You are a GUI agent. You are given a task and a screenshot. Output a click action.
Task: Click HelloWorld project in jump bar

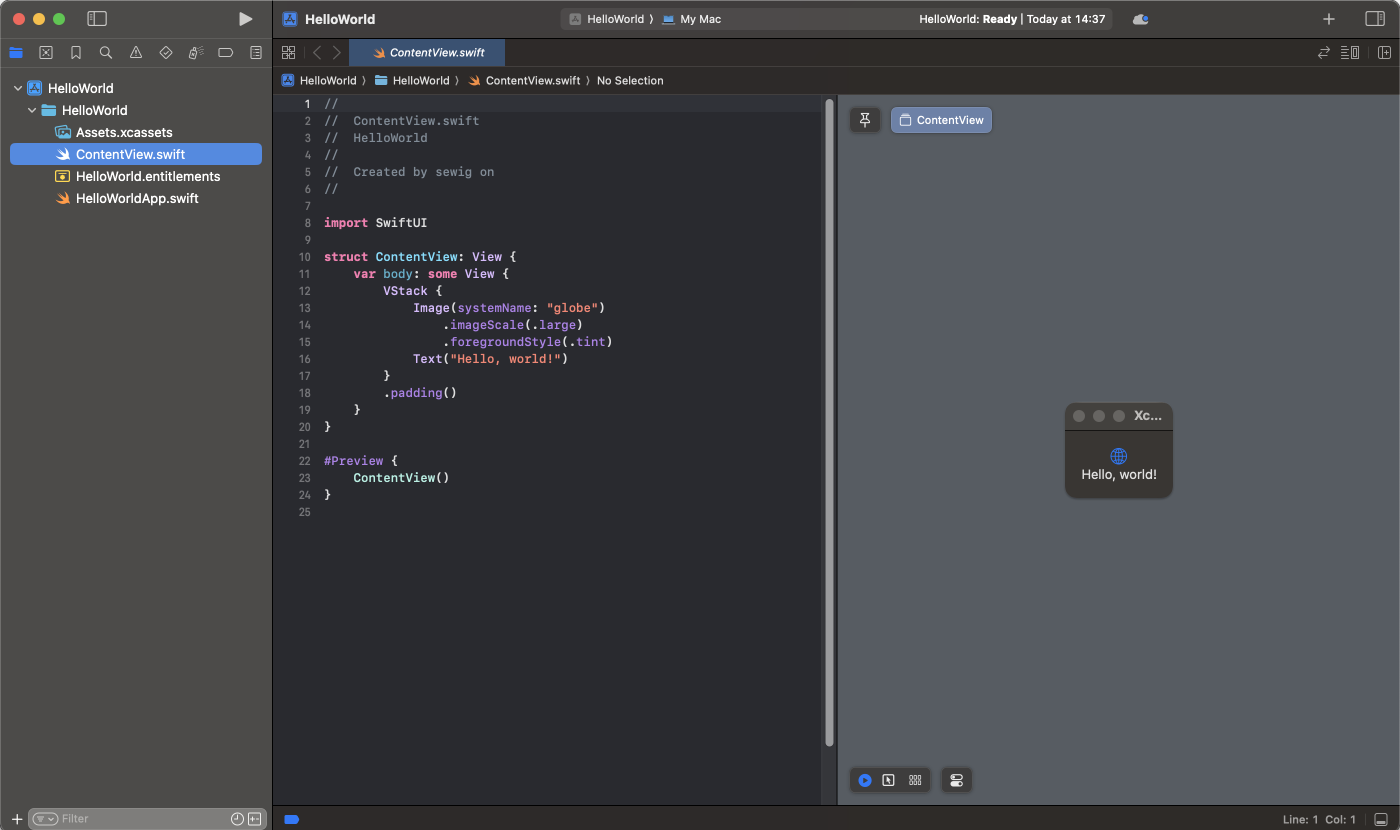[319, 80]
